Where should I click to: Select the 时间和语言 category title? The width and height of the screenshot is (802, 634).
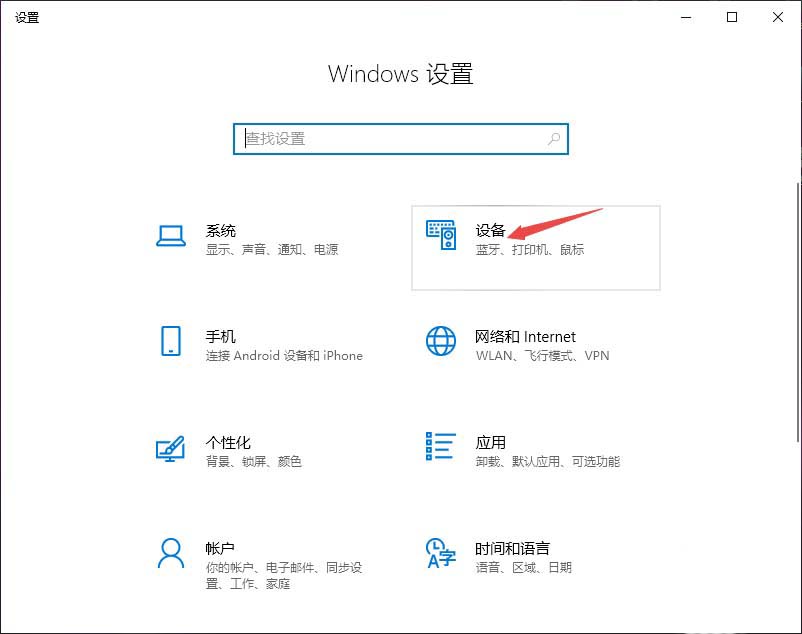tap(513, 549)
